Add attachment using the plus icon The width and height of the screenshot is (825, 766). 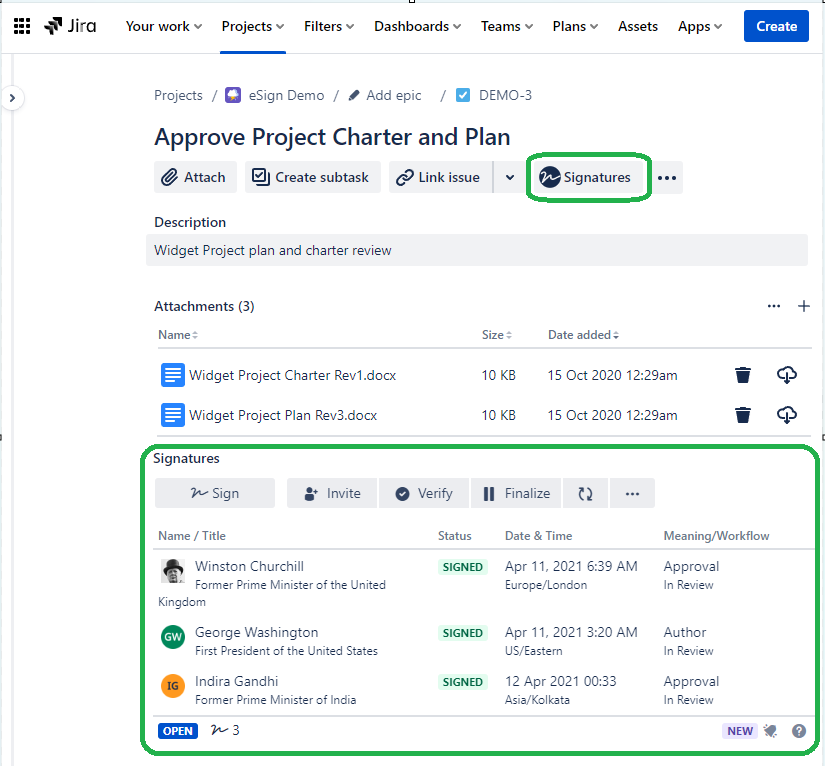803,306
